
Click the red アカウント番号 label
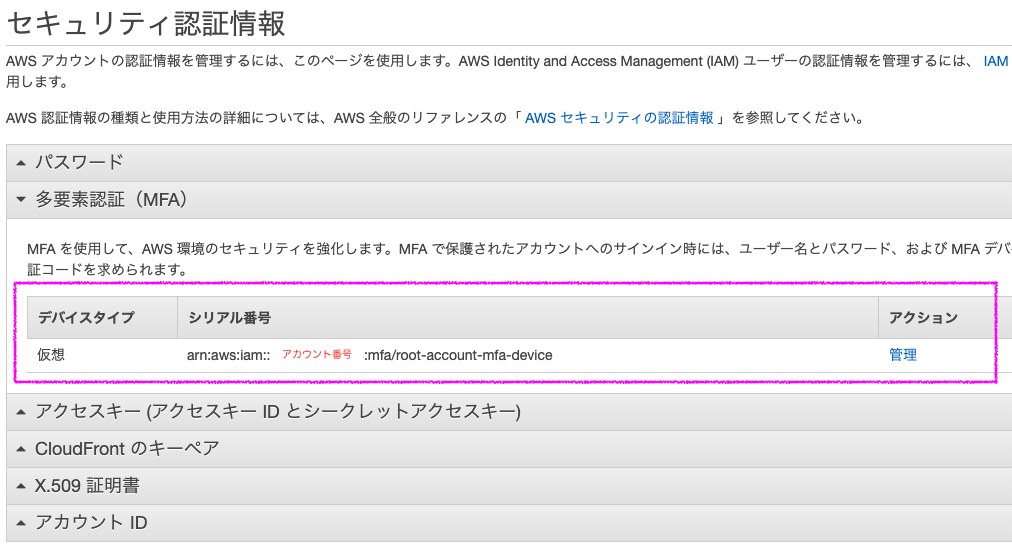tap(317, 354)
